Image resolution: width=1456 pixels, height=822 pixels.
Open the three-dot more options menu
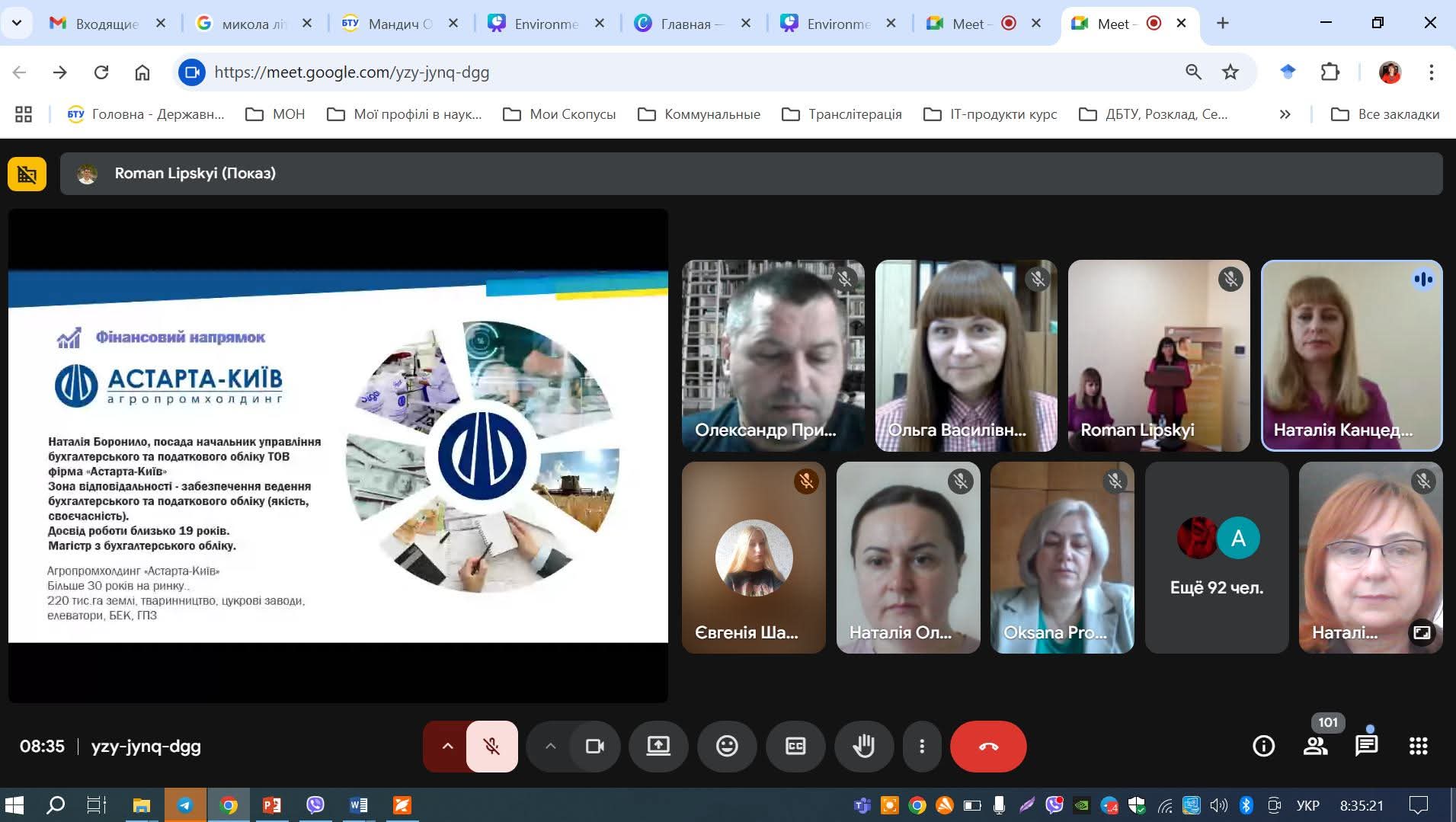tap(922, 747)
